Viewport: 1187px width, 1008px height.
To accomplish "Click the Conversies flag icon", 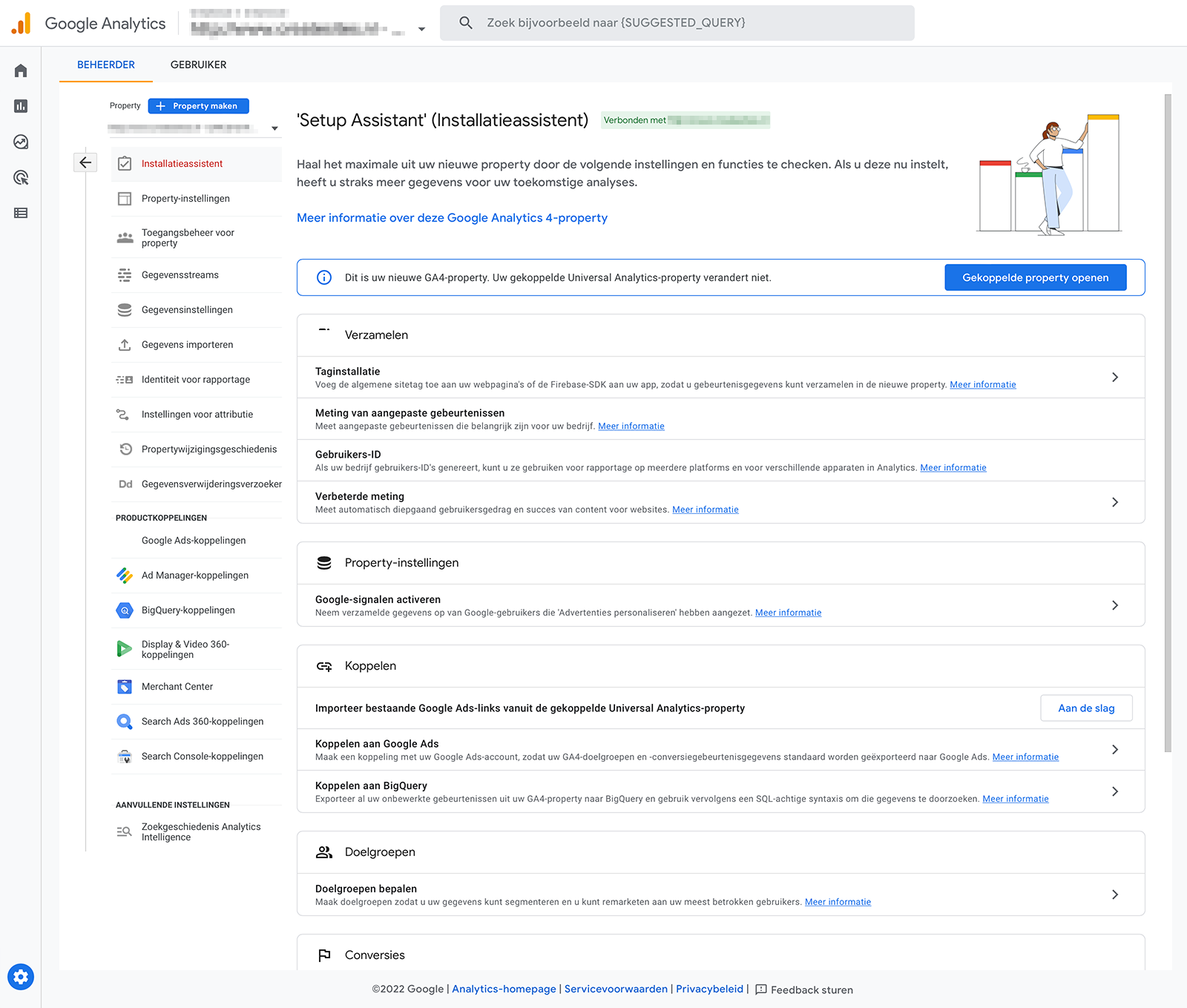I will click(x=324, y=955).
